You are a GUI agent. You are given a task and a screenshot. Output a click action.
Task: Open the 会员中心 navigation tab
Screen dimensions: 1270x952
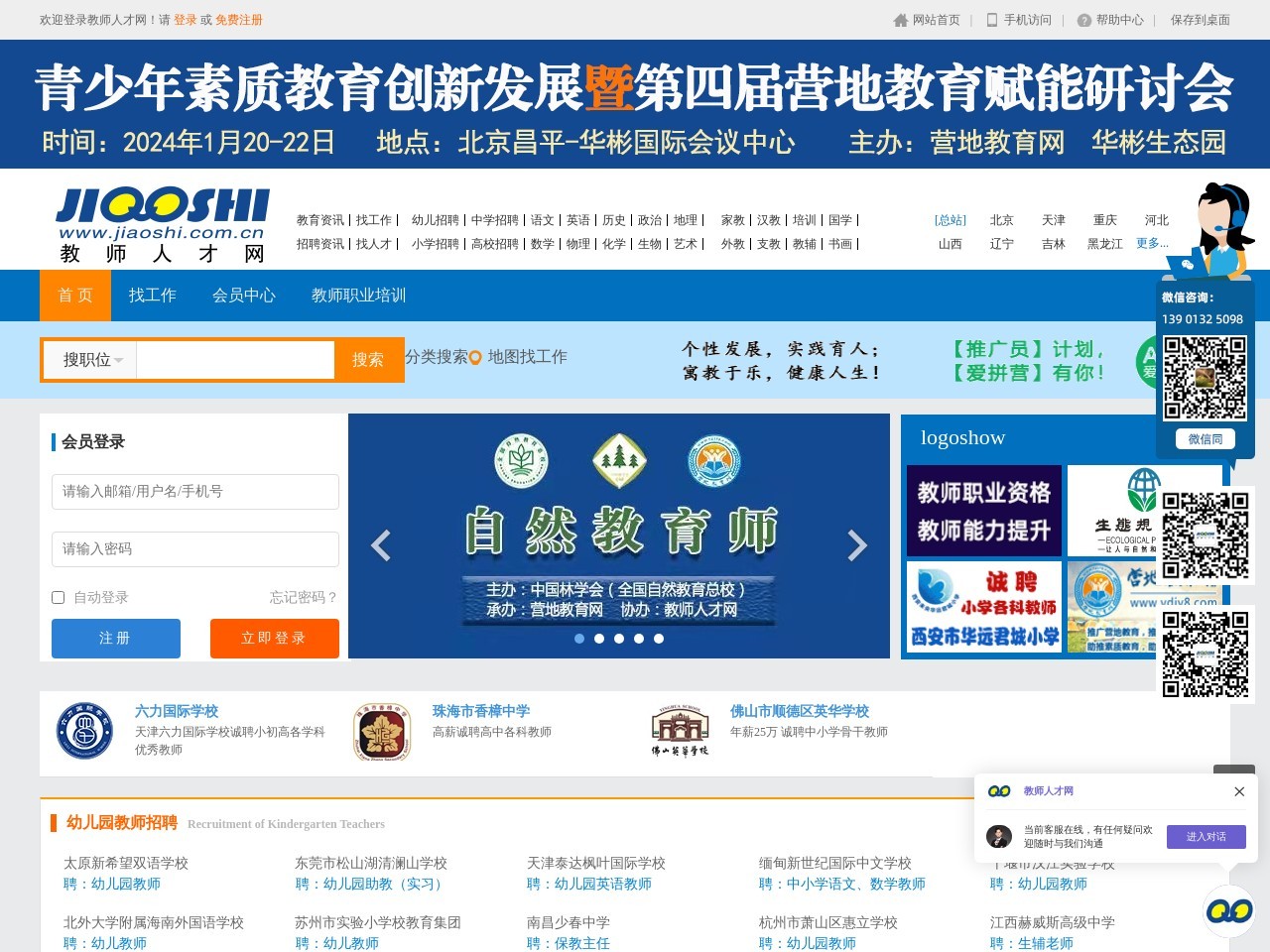click(x=243, y=296)
